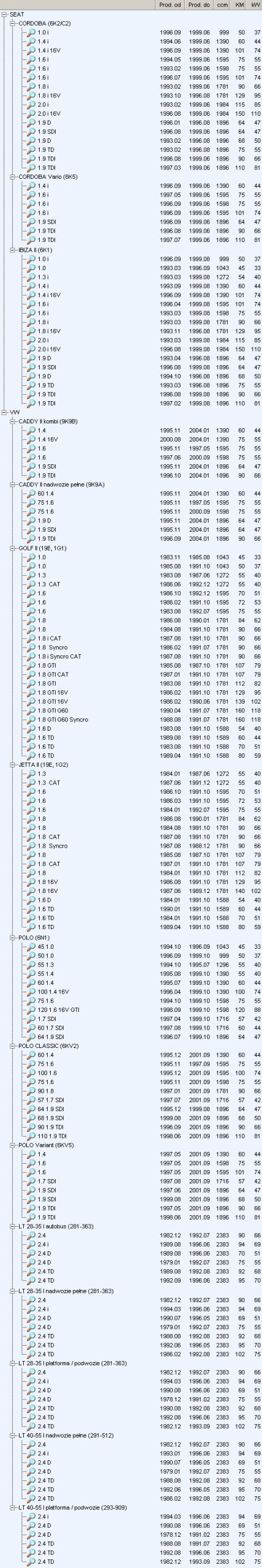Collapse JETTA II (19E, 1G2) branch
This screenshot has height=1568, width=262.
click(13, 764)
